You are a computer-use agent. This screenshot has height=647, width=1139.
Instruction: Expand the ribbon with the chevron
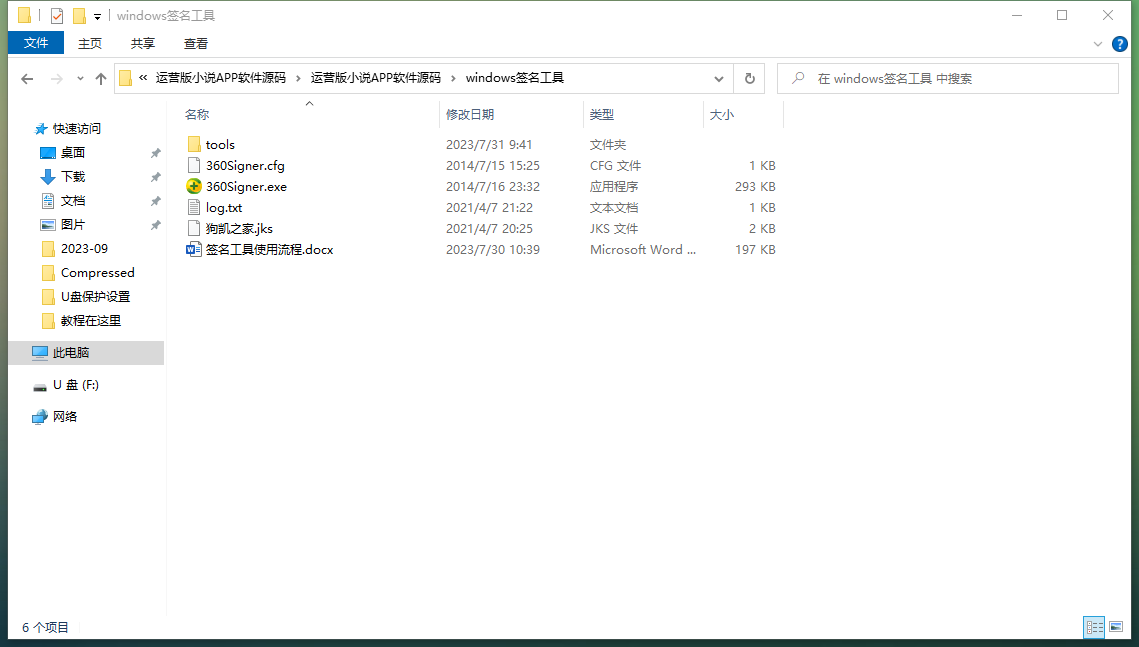(x=1098, y=43)
